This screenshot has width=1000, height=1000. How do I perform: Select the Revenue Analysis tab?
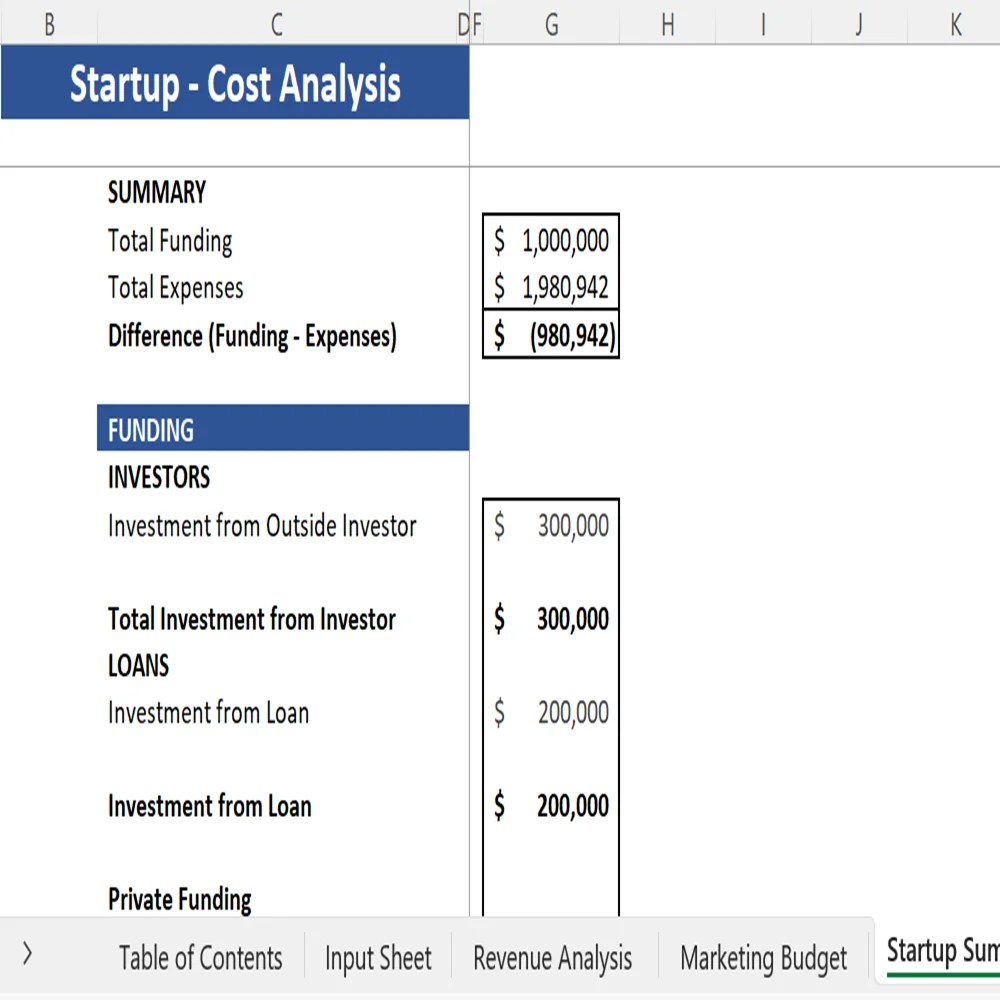[552, 957]
